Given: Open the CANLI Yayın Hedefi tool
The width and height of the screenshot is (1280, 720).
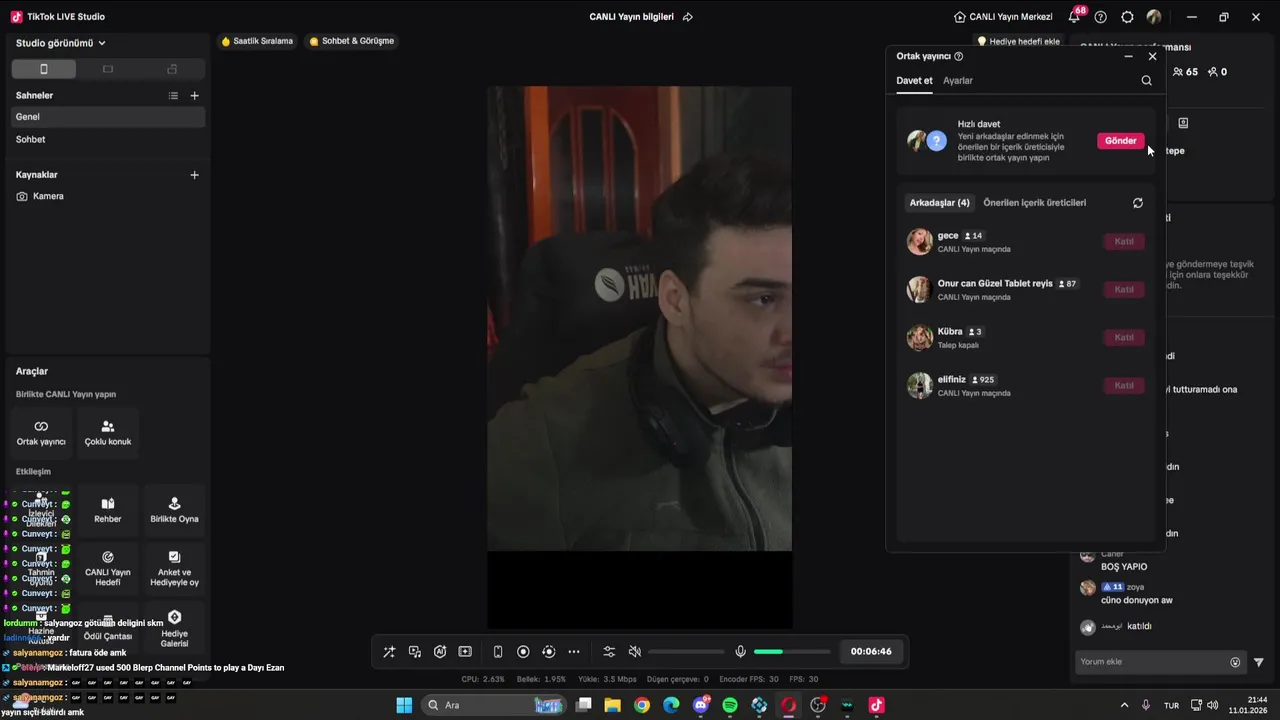Looking at the screenshot, I should pos(108,568).
